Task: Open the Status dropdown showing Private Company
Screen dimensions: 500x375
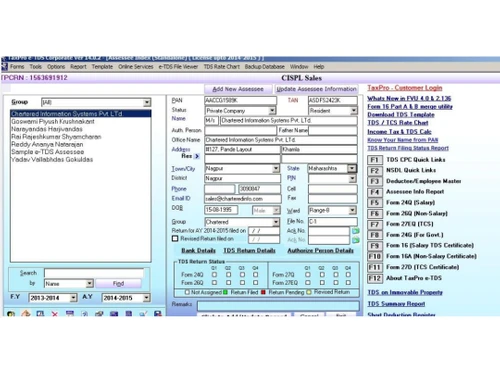Action: point(272,110)
